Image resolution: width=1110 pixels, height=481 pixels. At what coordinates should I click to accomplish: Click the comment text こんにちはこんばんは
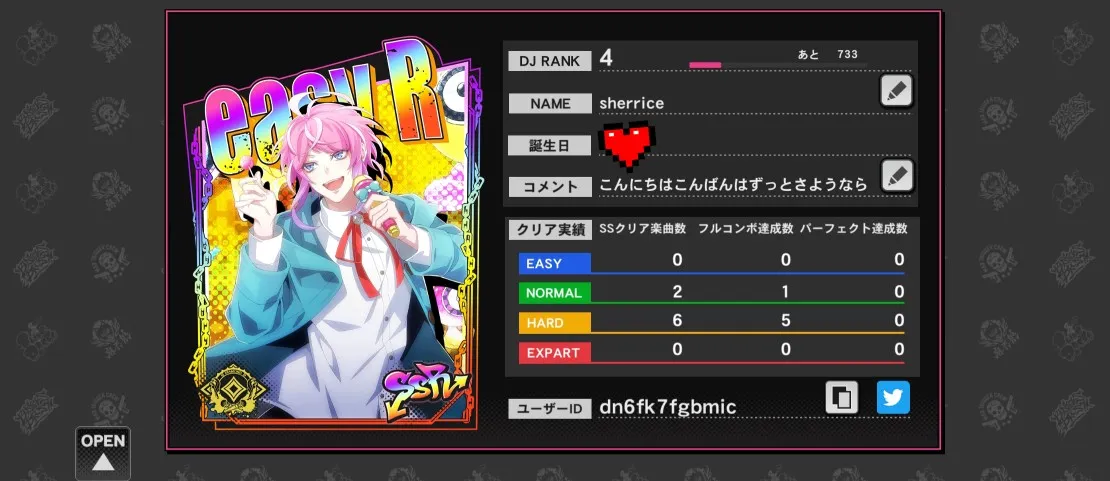tap(673, 185)
